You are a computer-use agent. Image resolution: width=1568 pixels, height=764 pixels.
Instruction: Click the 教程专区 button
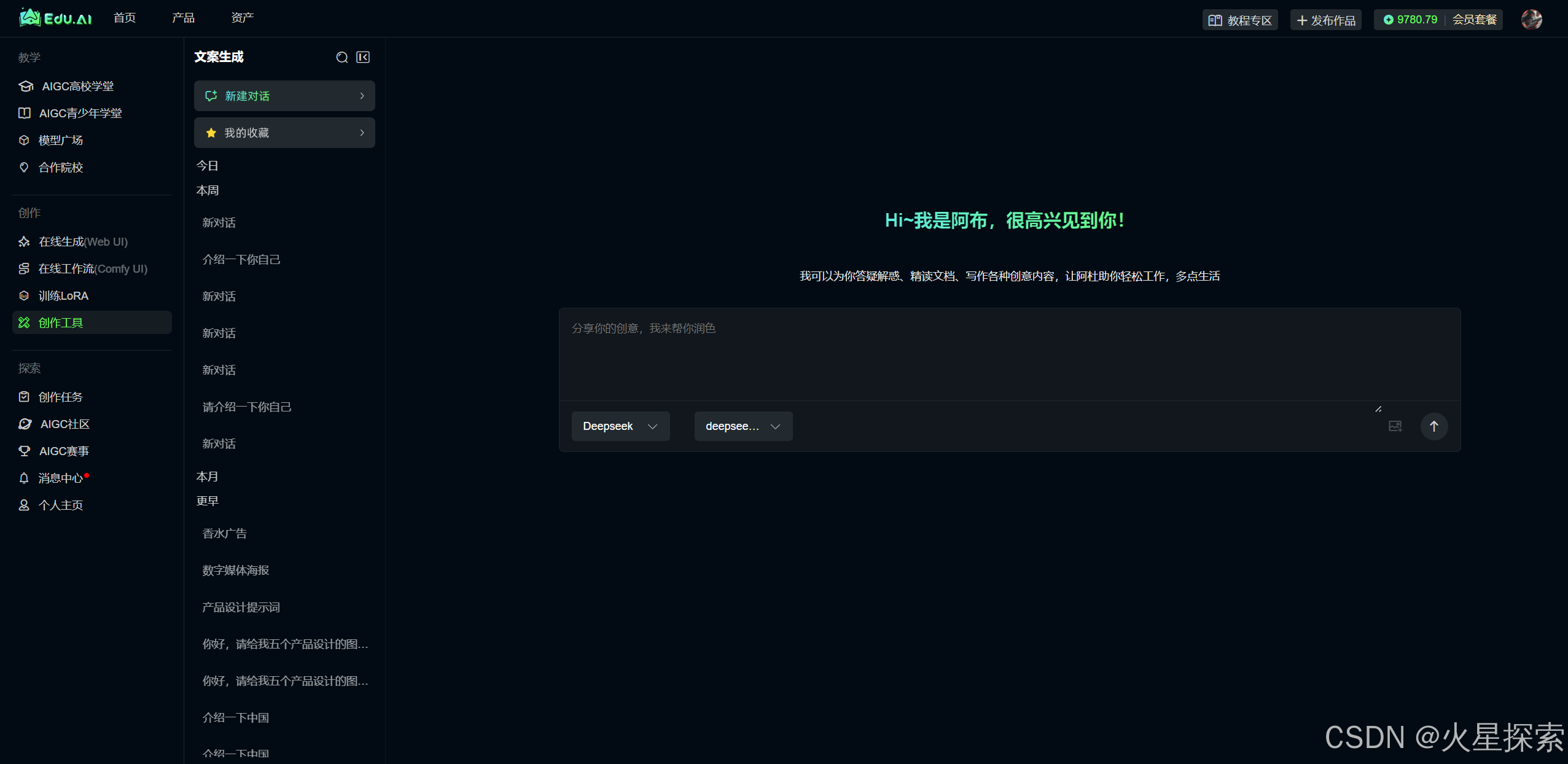[1239, 20]
